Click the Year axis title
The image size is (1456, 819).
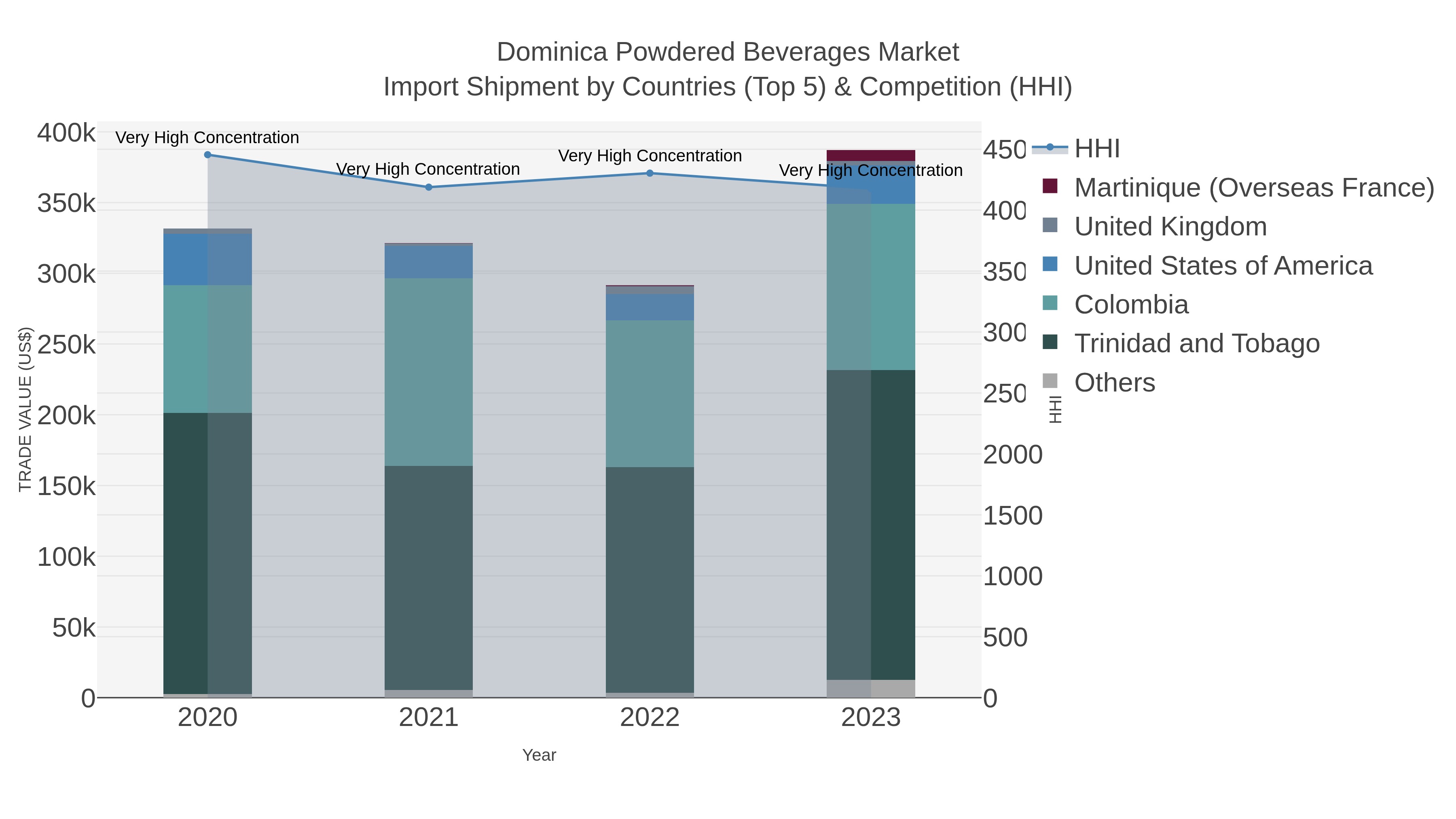tap(539, 755)
